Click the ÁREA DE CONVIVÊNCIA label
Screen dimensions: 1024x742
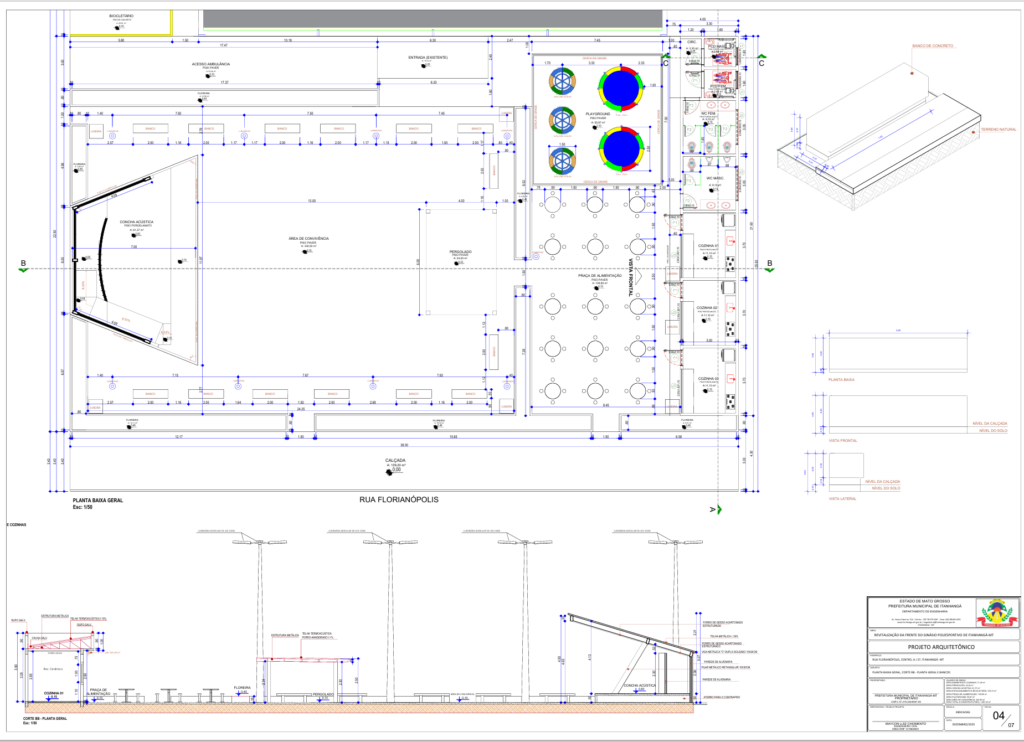(309, 239)
